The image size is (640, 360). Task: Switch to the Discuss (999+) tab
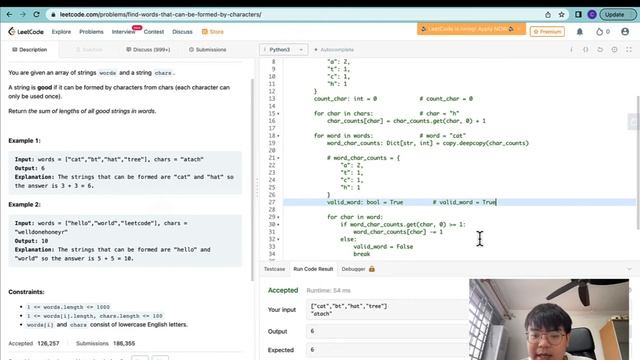click(148, 49)
